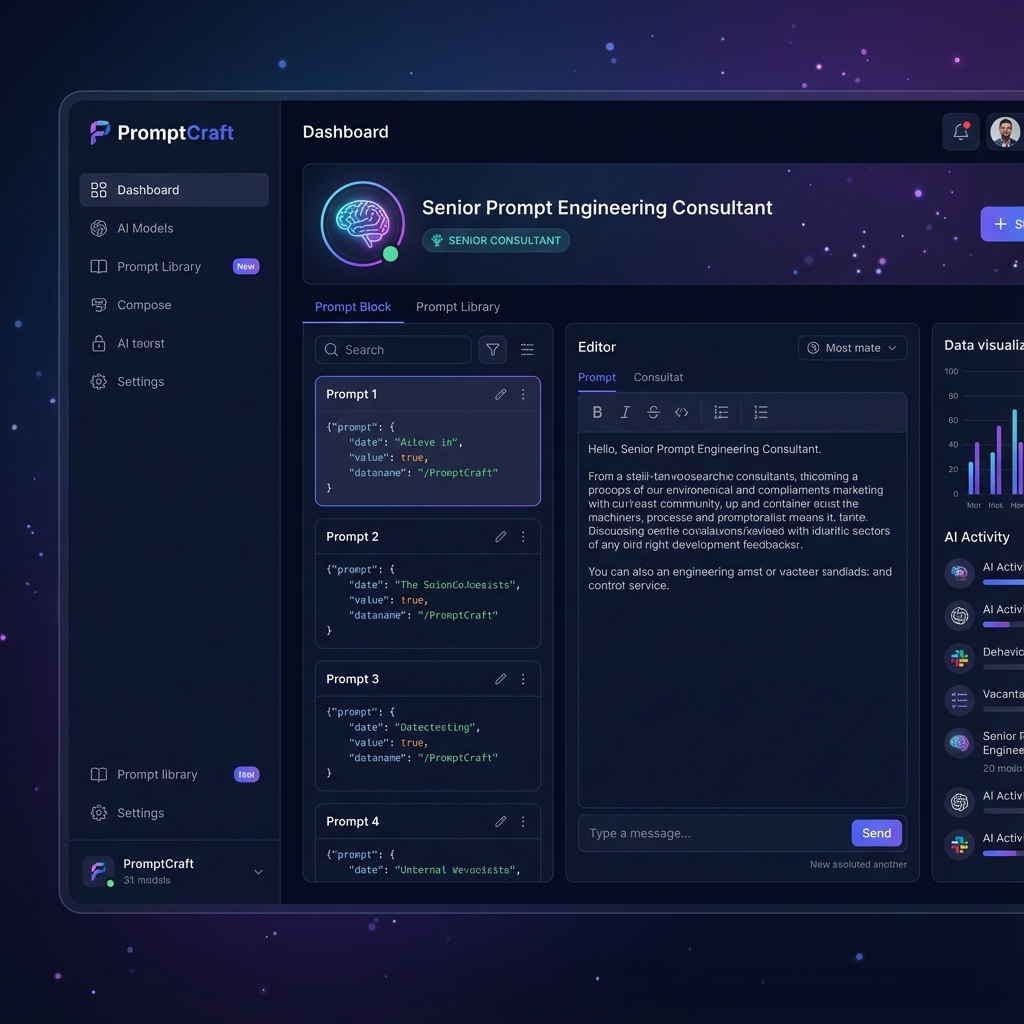Viewport: 1024px width, 1024px height.
Task: Click the notification bell icon
Action: (x=960, y=132)
